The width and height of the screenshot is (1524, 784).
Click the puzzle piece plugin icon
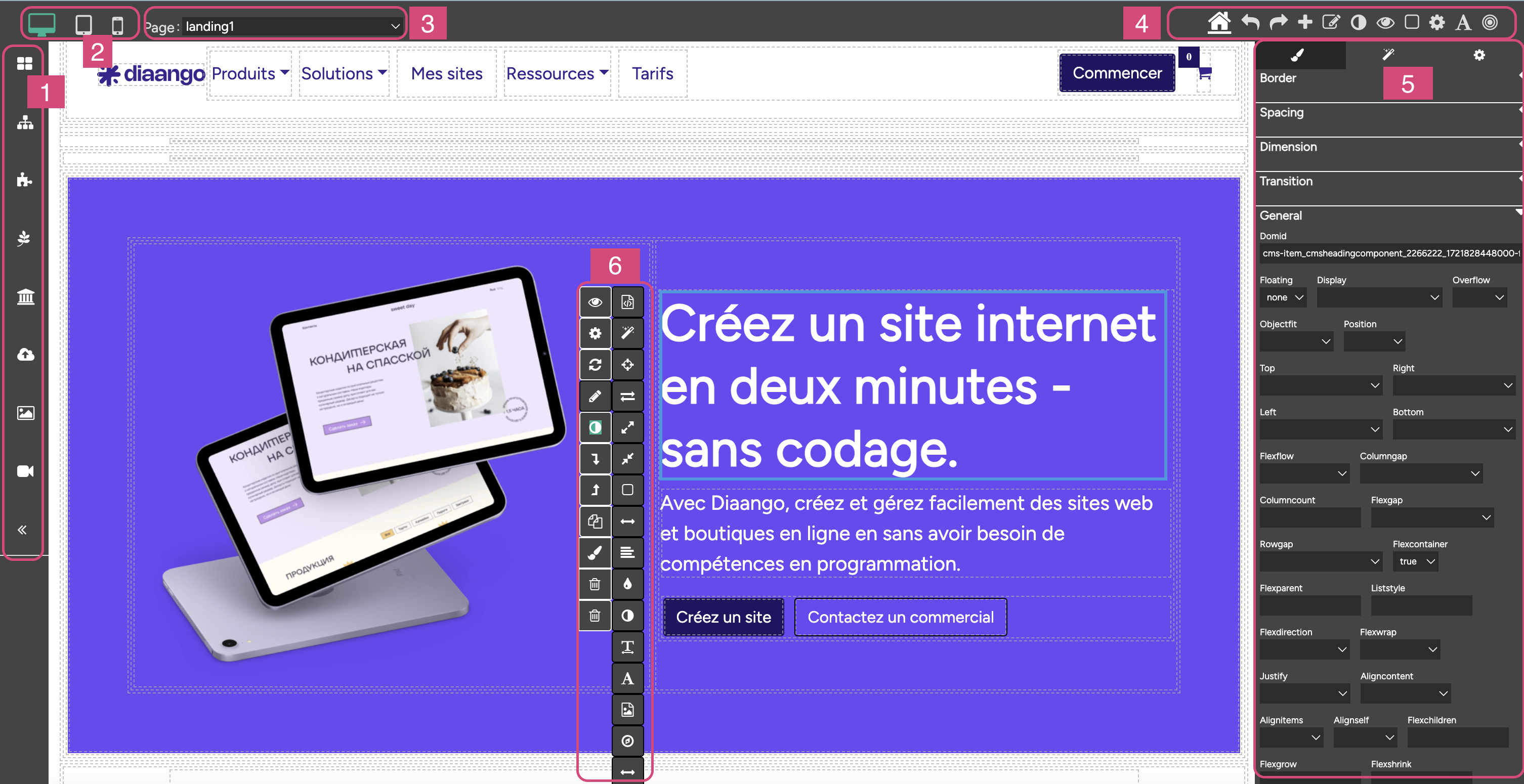tap(25, 180)
